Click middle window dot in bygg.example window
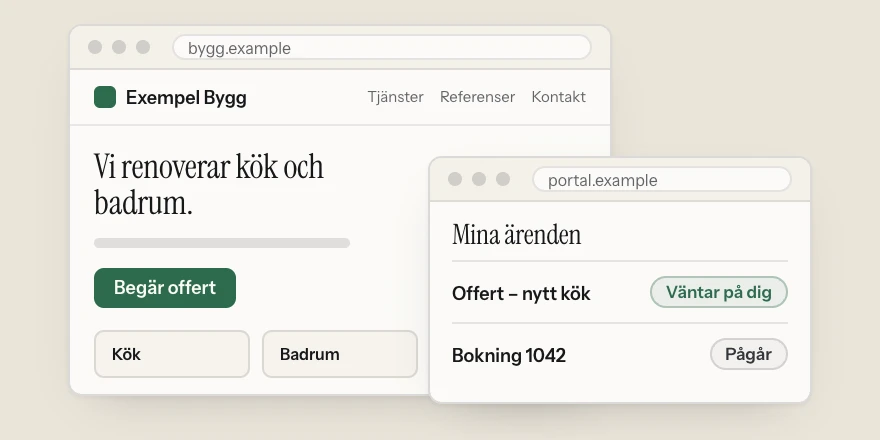880x440 pixels. pyautogui.click(x=119, y=47)
